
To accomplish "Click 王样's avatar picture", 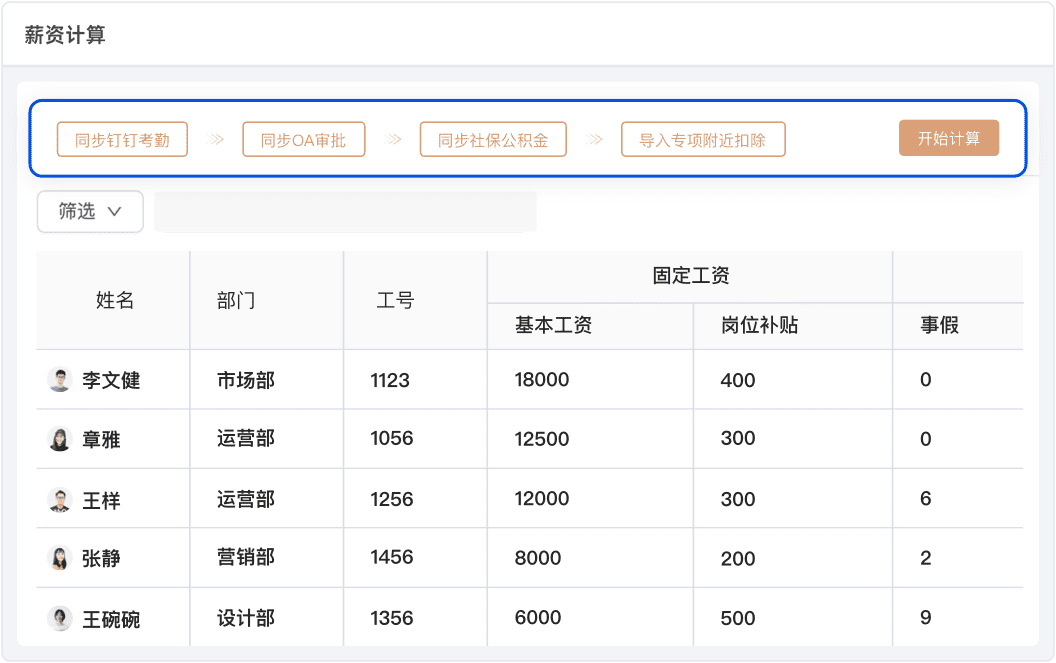I will (x=60, y=500).
